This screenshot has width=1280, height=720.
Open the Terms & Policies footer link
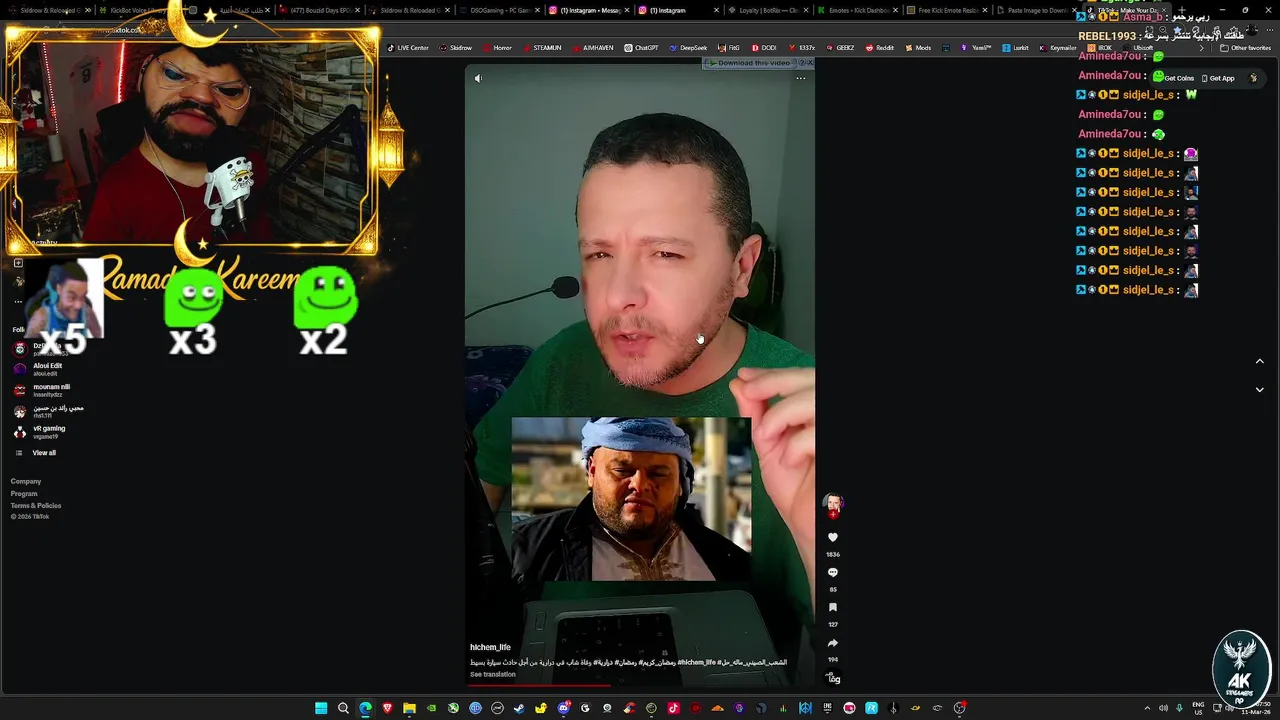pos(36,505)
